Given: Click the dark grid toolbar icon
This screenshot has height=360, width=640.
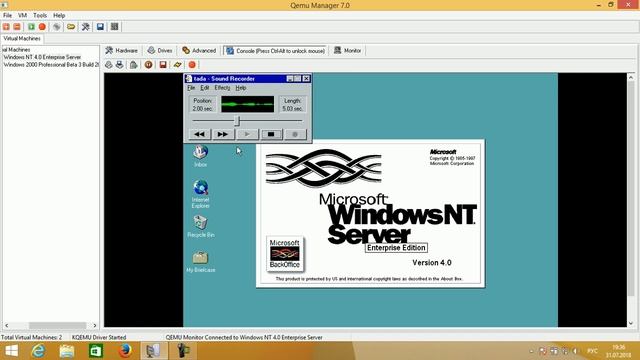Looking at the screenshot, I should tap(115, 27).
